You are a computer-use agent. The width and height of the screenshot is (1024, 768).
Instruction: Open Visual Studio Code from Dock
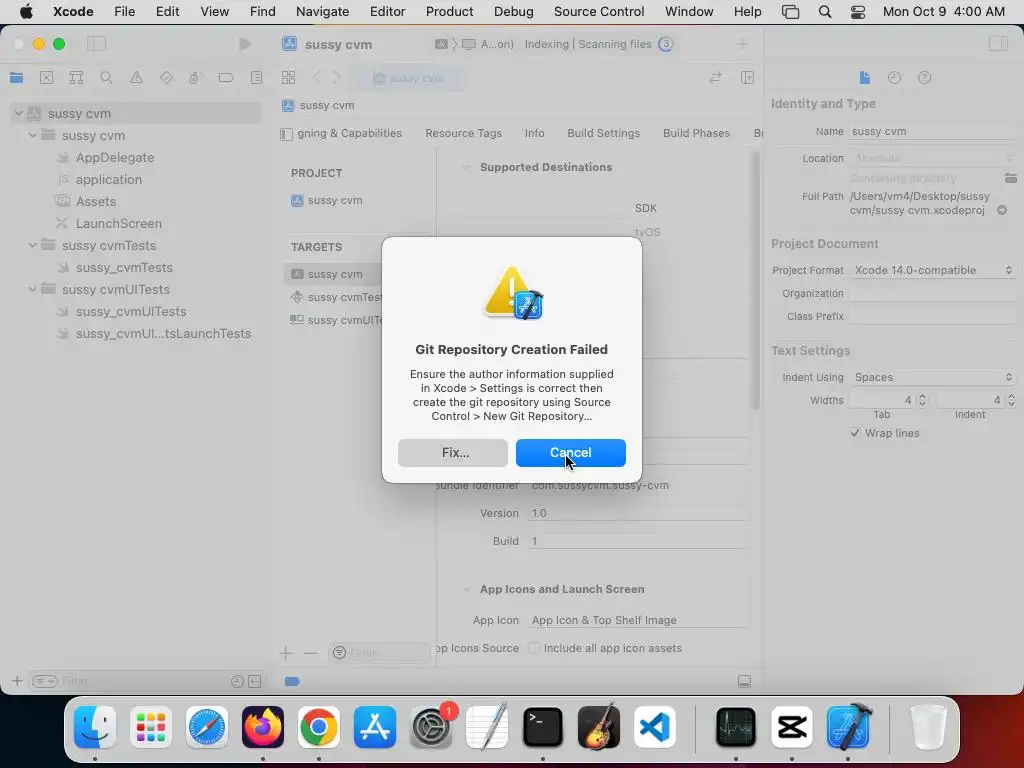coord(654,727)
